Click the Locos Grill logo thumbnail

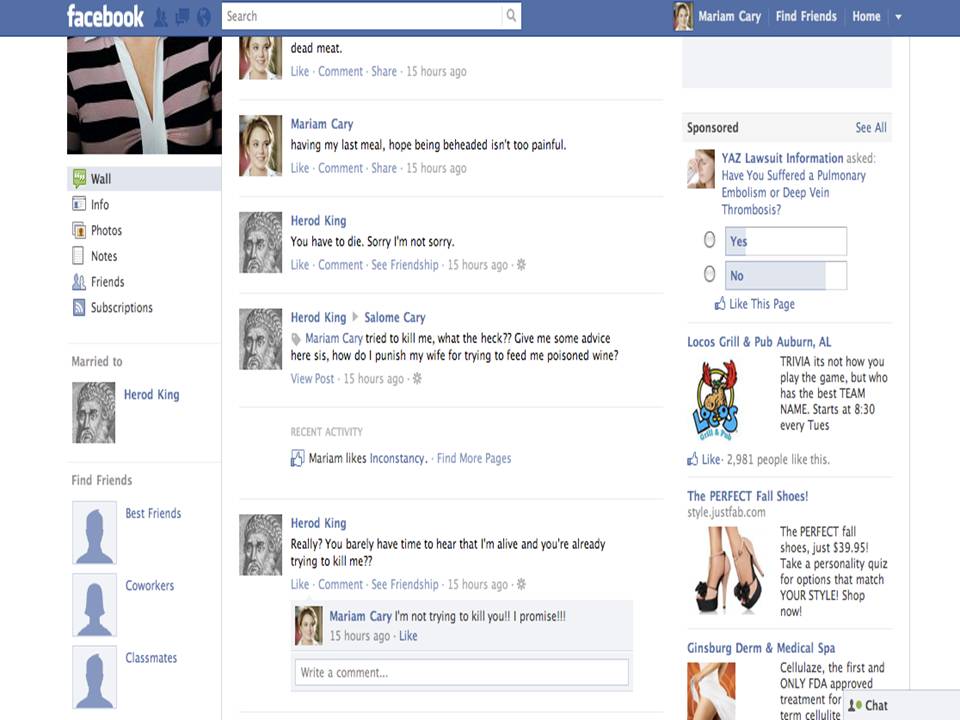[x=714, y=399]
